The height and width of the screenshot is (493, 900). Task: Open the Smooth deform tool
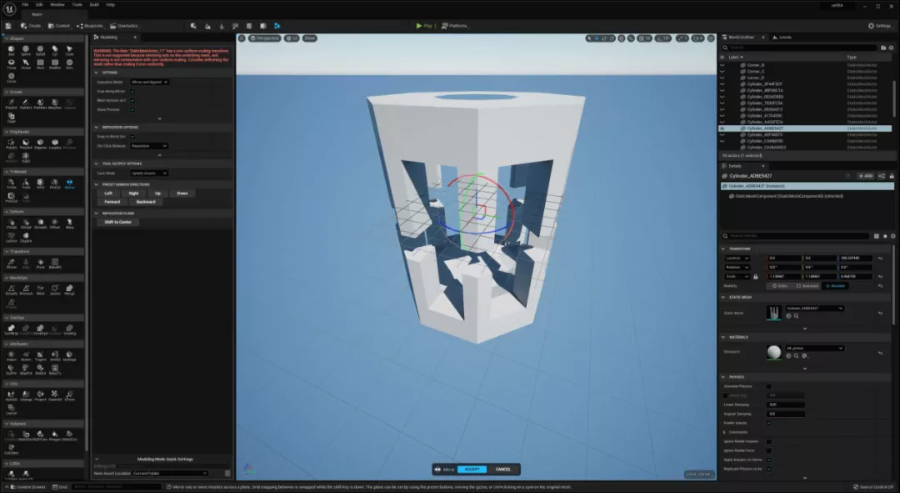tap(40, 223)
